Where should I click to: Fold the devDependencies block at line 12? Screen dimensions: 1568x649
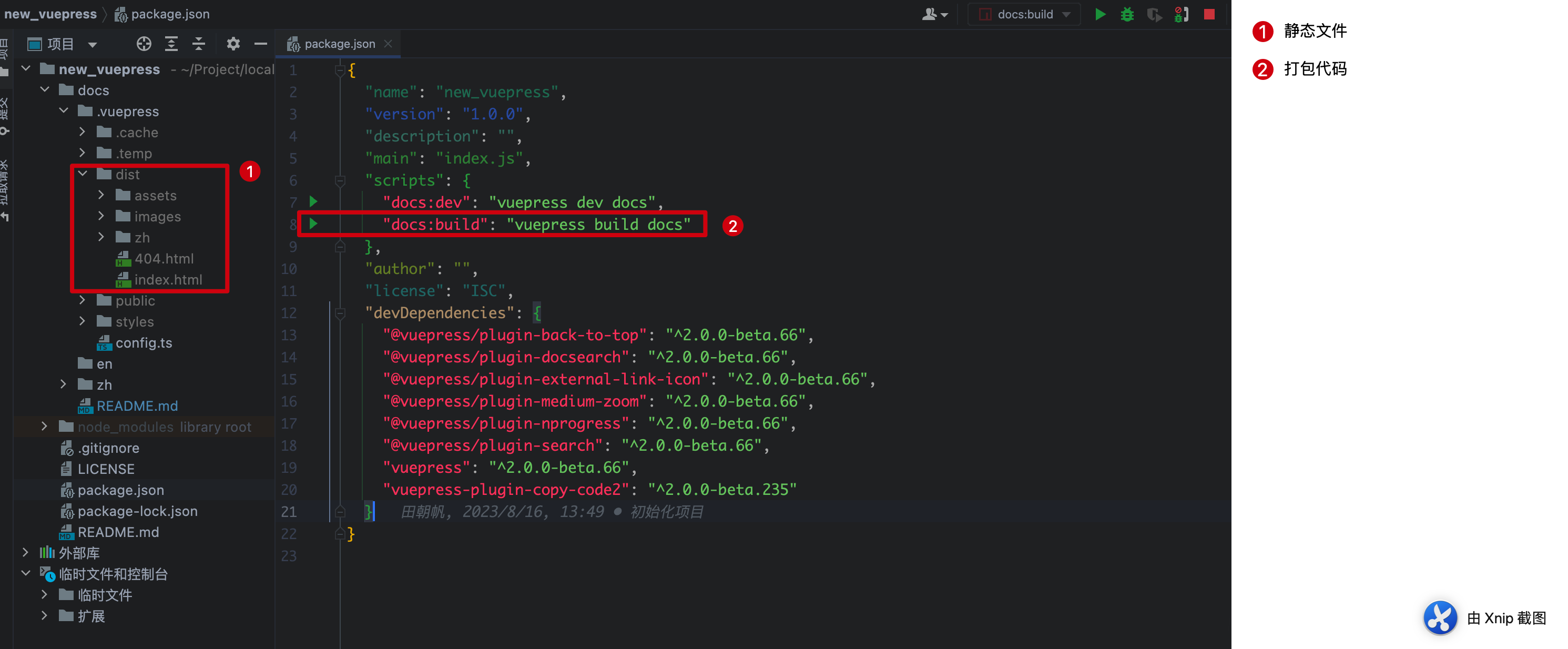tap(340, 313)
